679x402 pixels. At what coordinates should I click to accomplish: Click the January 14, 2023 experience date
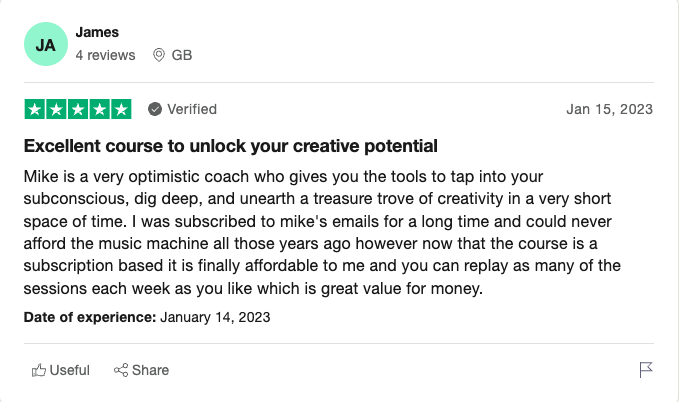point(215,317)
